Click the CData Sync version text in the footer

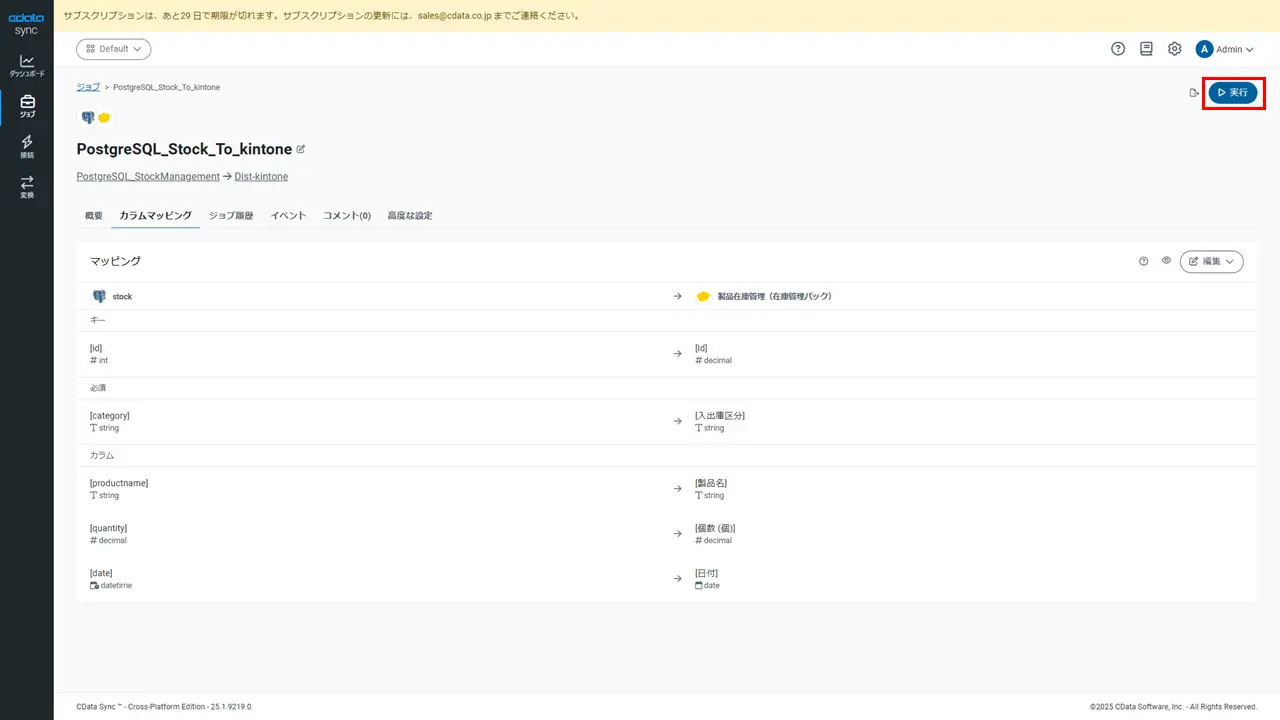coord(164,706)
